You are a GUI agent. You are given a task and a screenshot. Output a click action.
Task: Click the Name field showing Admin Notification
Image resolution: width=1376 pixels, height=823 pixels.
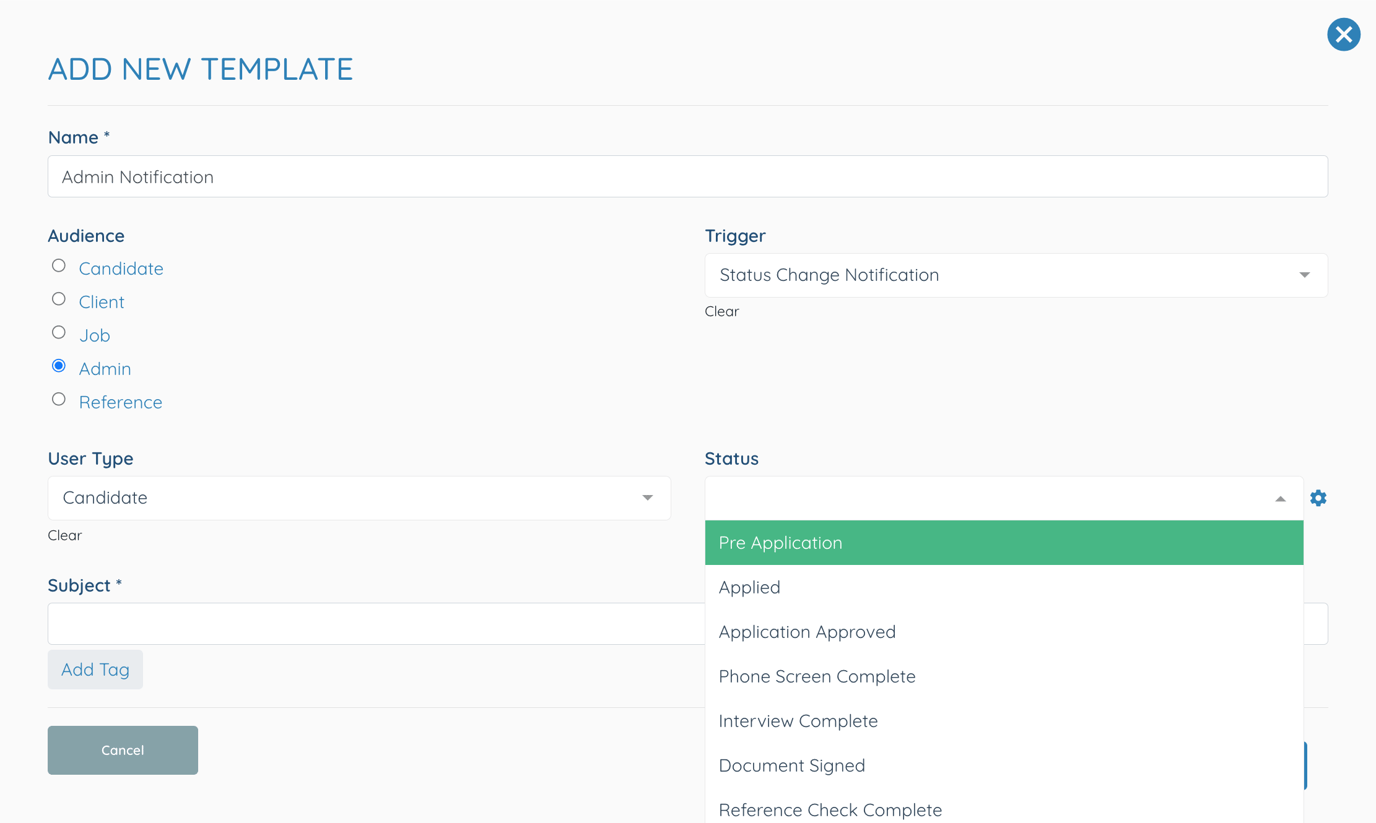[400, 176]
